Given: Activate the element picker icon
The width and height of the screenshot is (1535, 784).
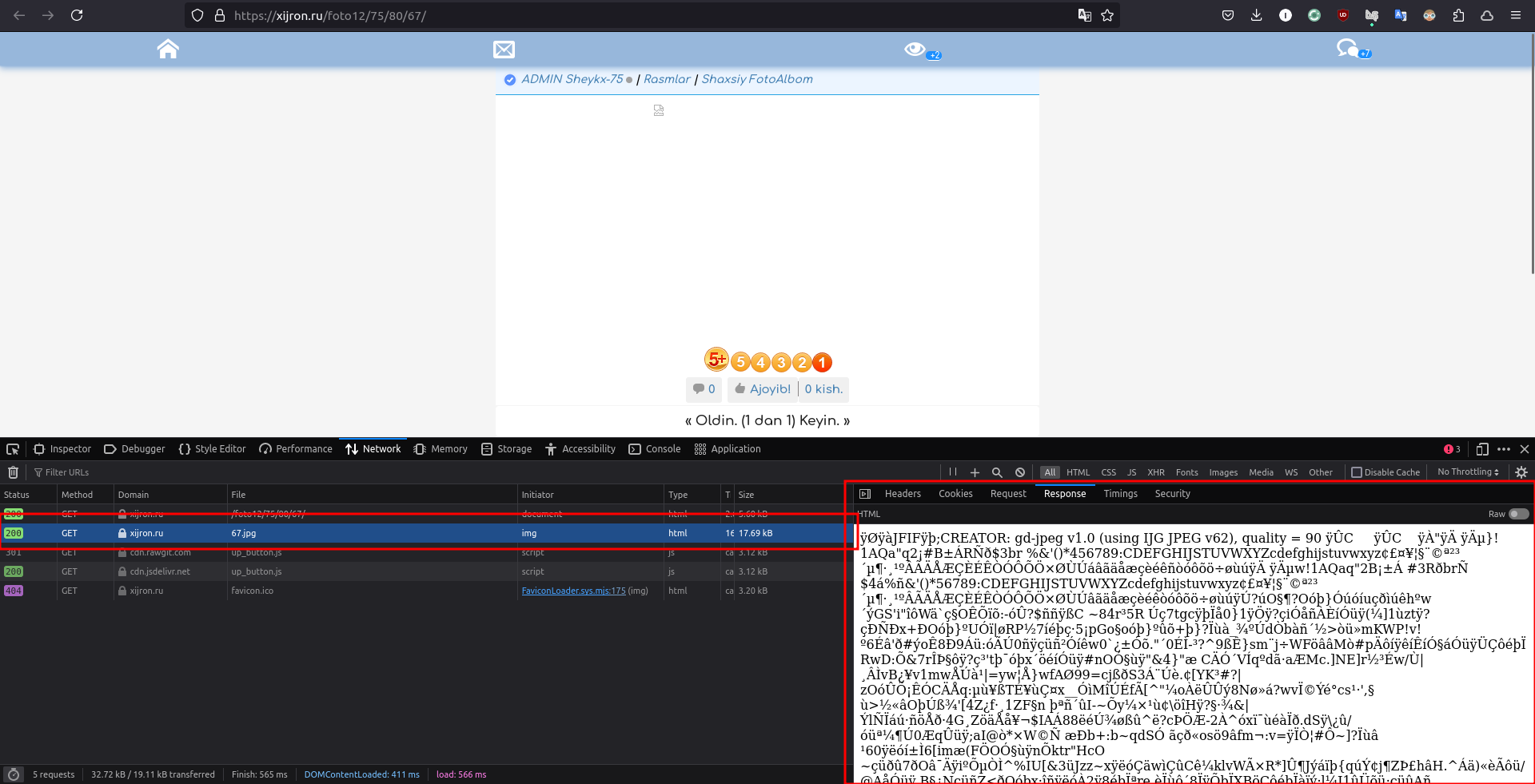Looking at the screenshot, I should [x=13, y=449].
